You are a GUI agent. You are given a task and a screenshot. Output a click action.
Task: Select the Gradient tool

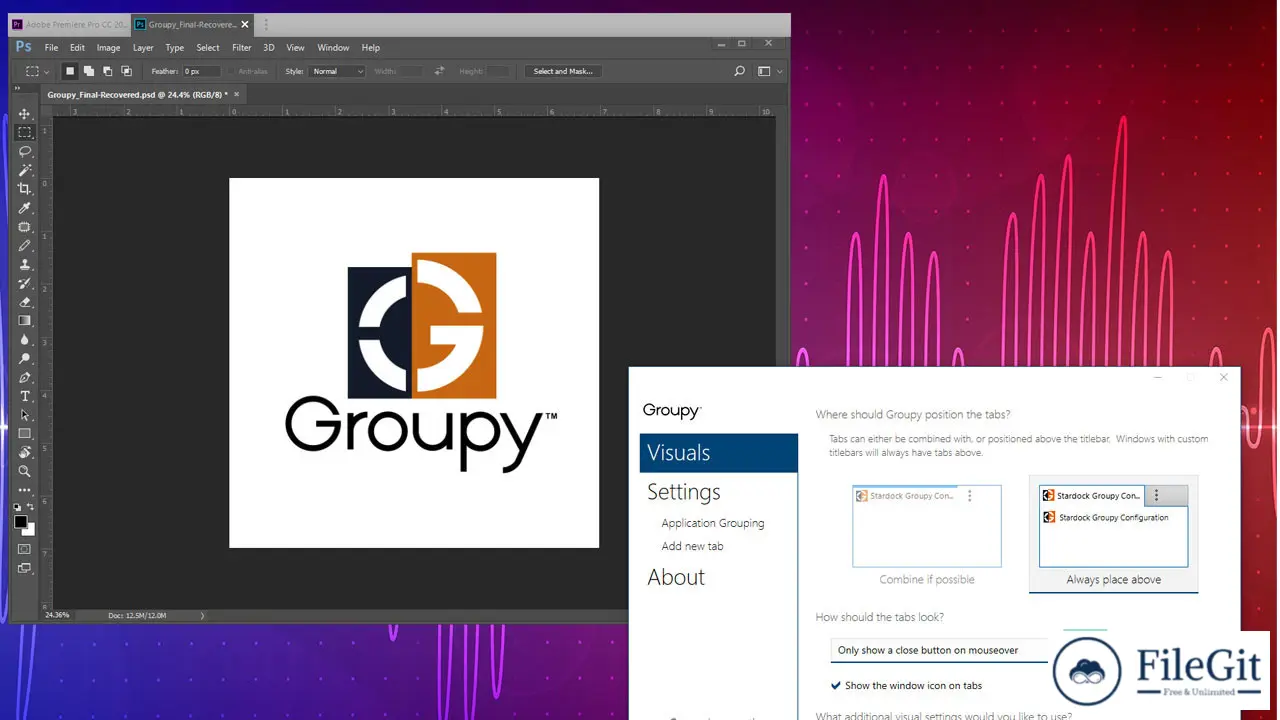(x=25, y=321)
